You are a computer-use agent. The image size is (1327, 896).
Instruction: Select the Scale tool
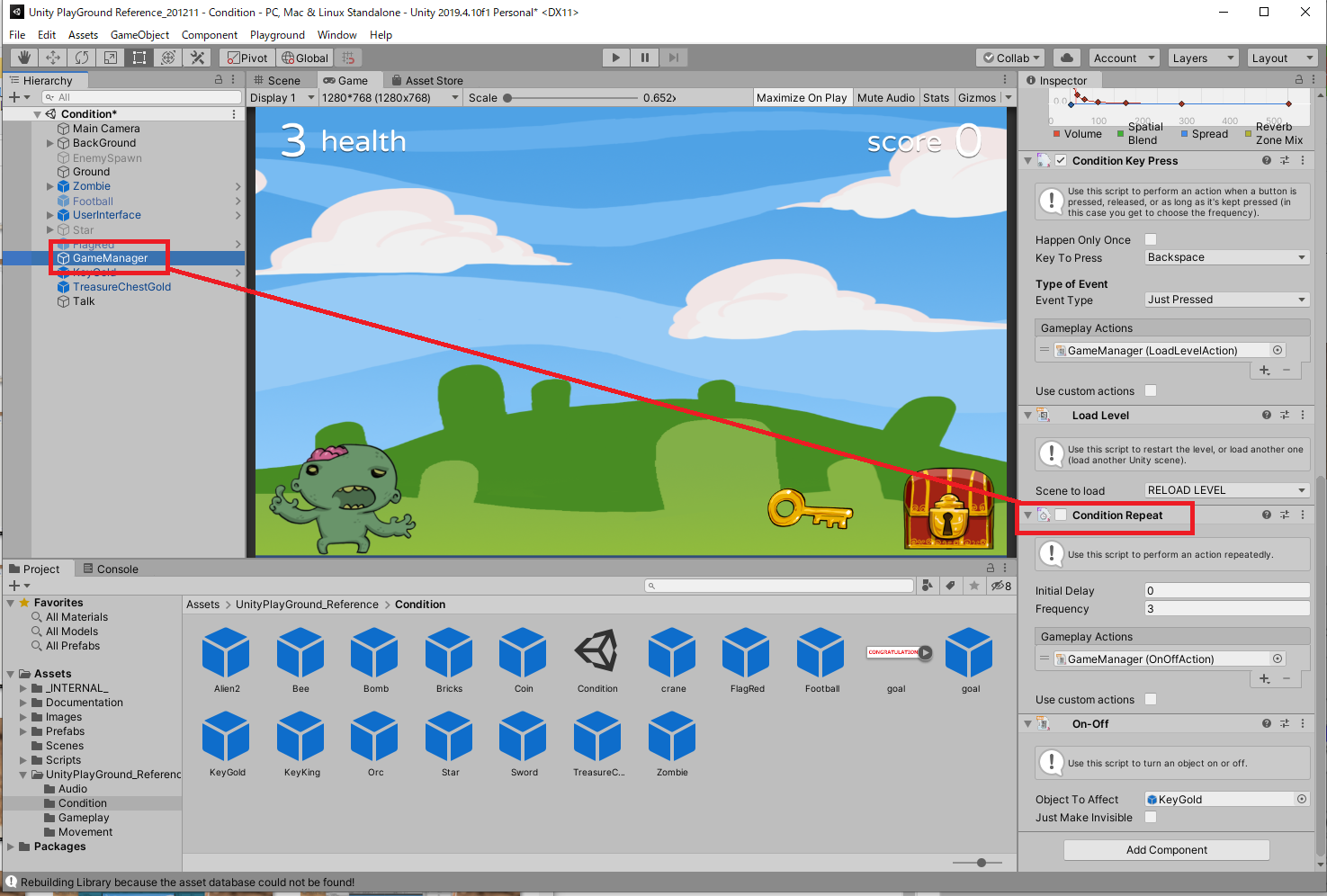coord(110,58)
